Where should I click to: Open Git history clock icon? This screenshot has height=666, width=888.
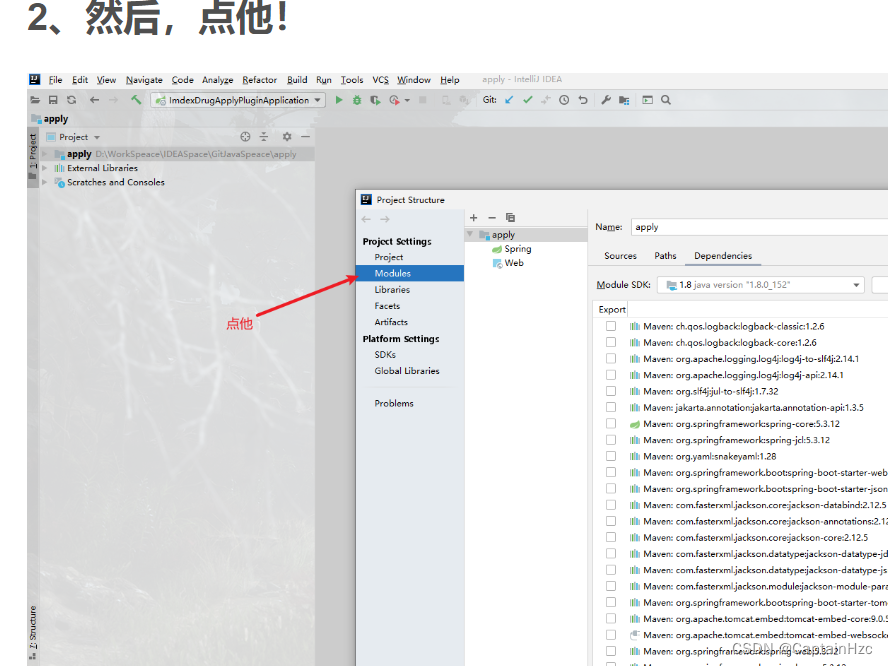(x=564, y=100)
